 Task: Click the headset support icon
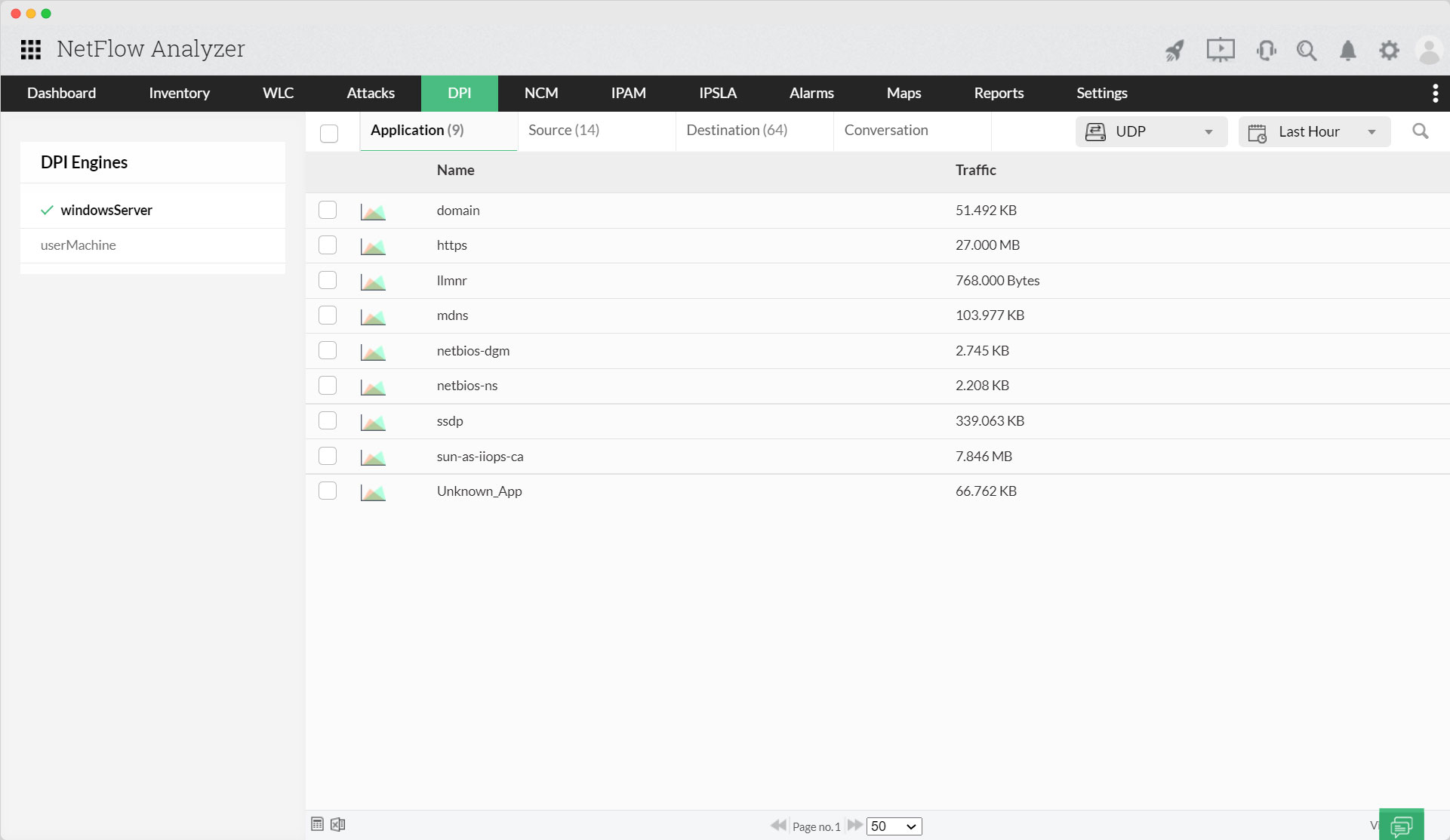pyautogui.click(x=1266, y=51)
